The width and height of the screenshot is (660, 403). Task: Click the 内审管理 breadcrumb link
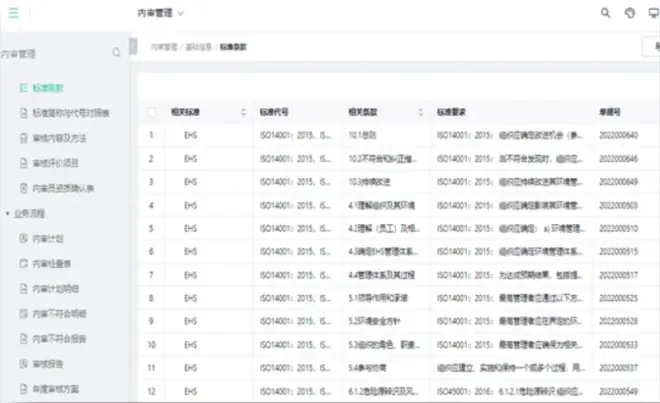point(163,47)
